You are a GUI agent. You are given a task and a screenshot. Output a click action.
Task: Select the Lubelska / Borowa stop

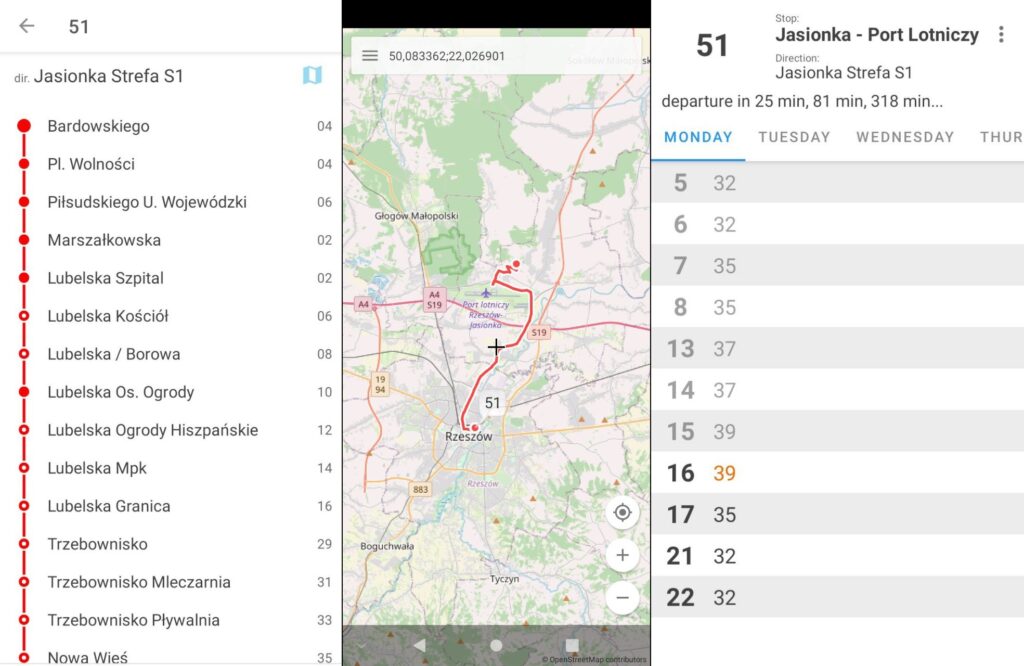(x=170, y=354)
